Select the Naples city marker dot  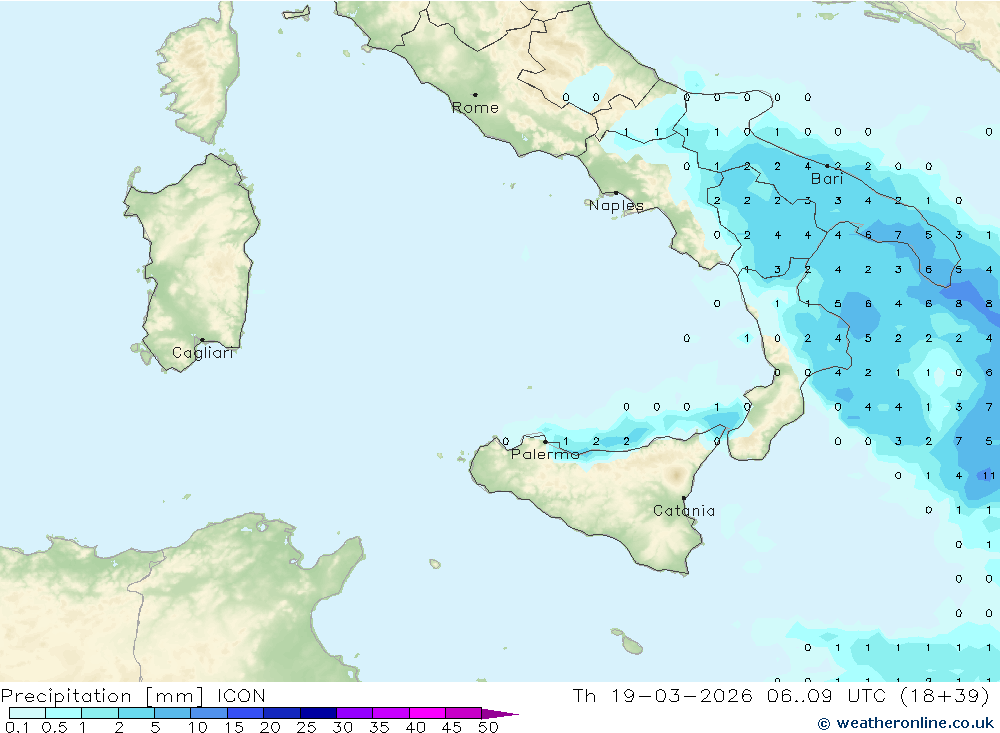point(616,193)
